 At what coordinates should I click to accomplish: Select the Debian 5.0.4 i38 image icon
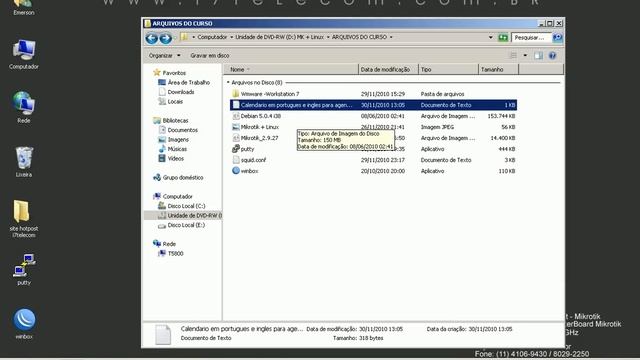point(236,116)
